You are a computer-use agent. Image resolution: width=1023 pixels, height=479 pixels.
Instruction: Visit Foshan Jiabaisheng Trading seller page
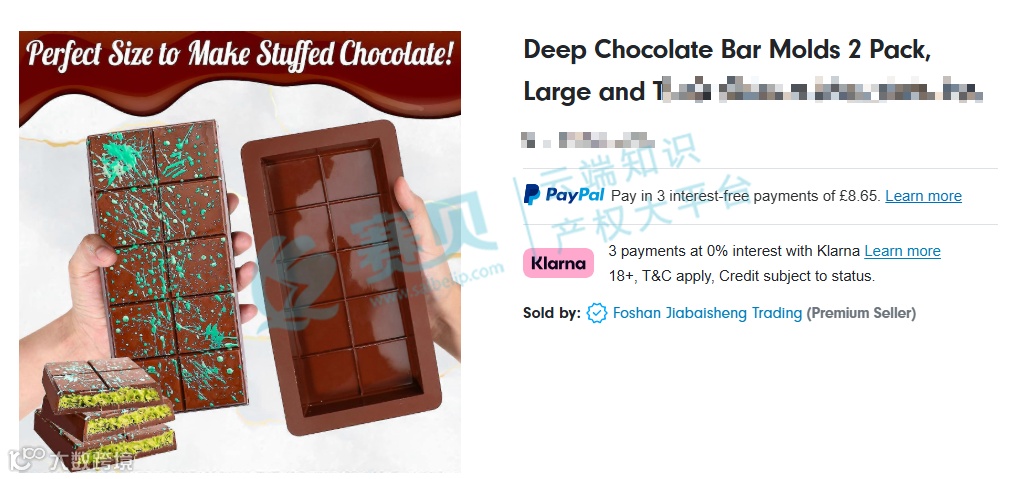(x=707, y=313)
